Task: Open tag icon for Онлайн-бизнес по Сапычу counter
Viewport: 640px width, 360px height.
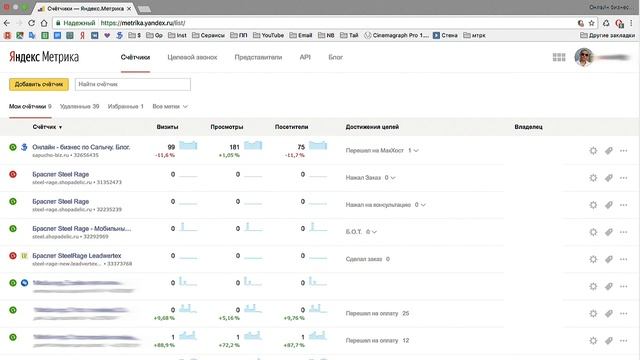Action: (609, 151)
